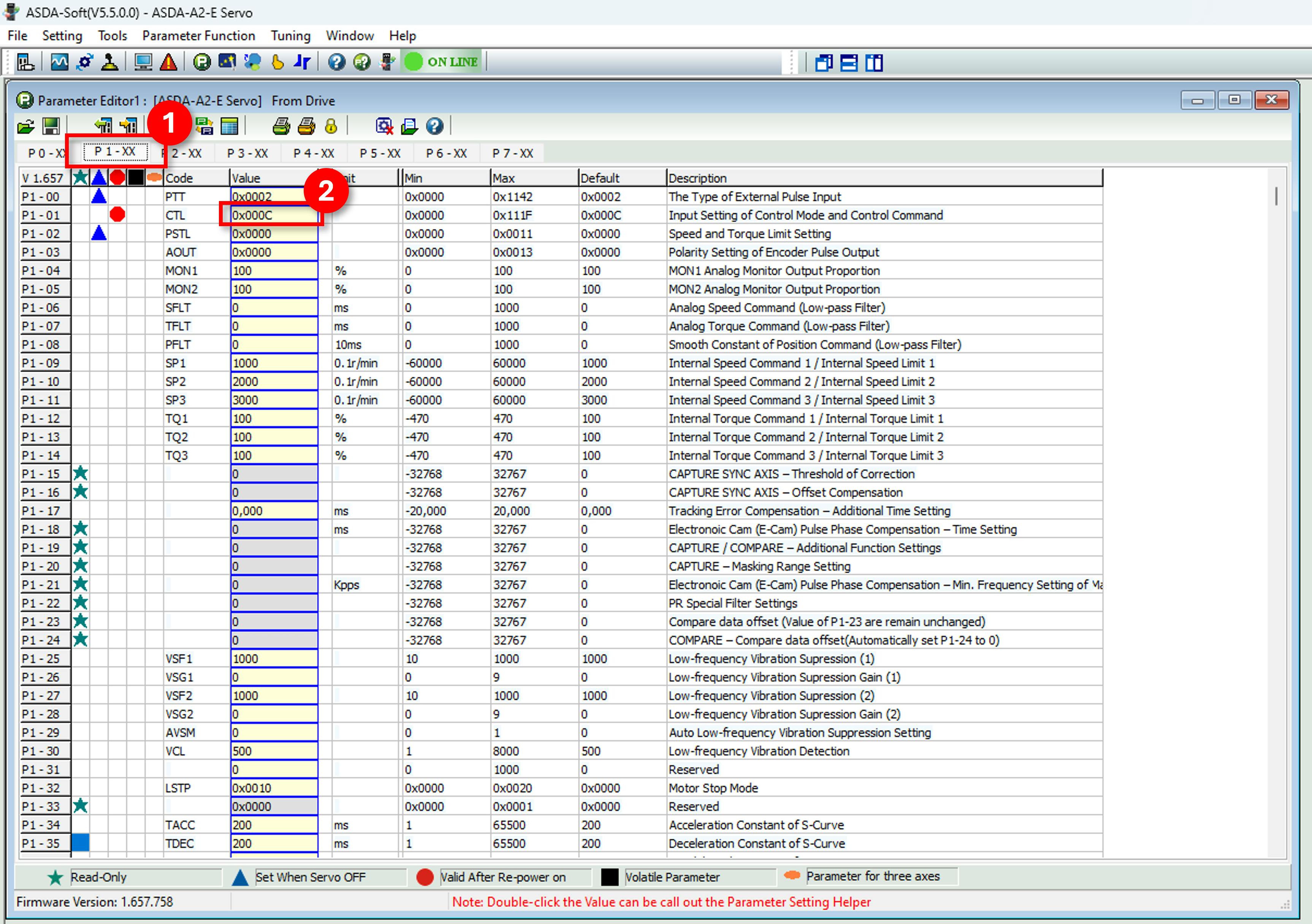Open the Parameter Function menu
1312x924 pixels.
pos(198,35)
